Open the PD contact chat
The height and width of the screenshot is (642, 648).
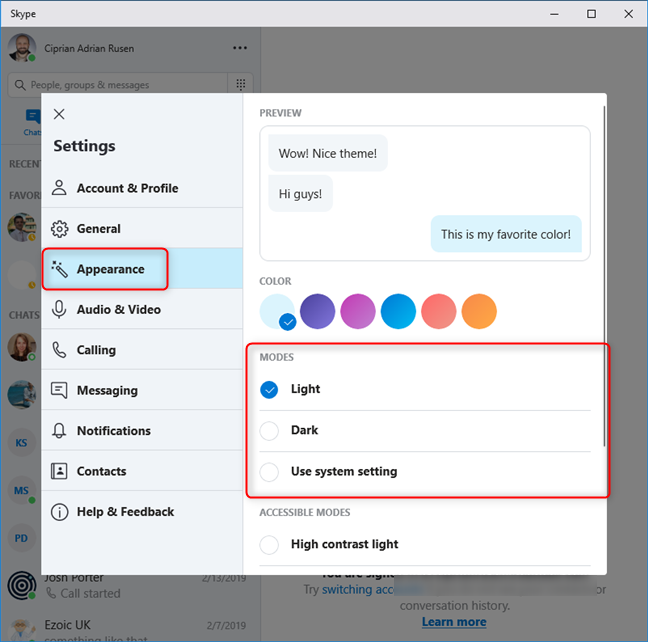coord(21,538)
